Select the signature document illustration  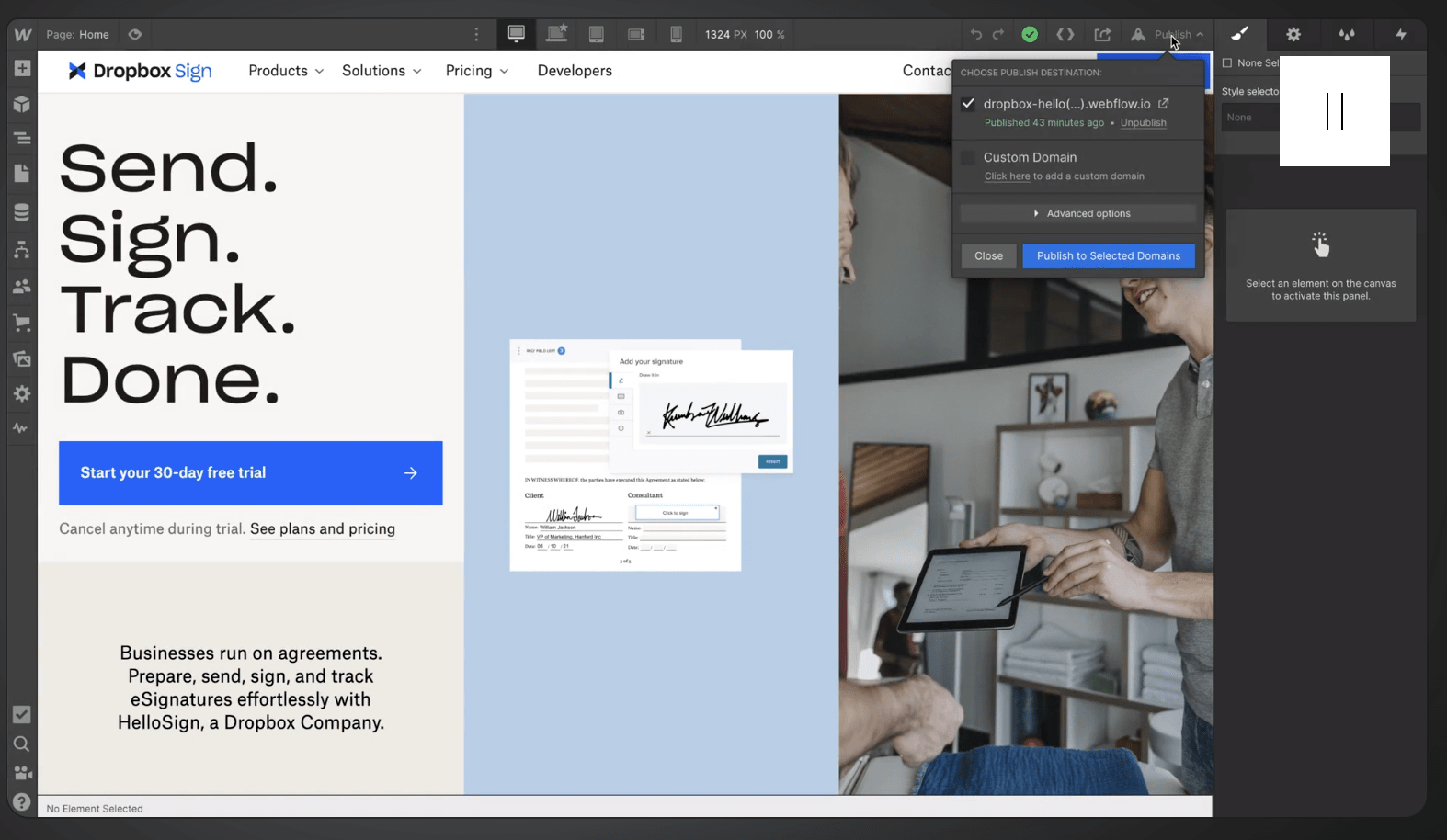[x=651, y=455]
